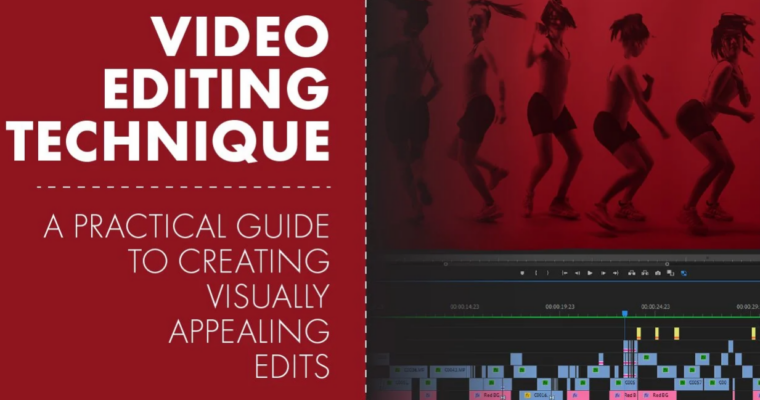Select the pink Red BG clip left of C0016
Viewport: 760px width, 400px height.
coord(490,396)
